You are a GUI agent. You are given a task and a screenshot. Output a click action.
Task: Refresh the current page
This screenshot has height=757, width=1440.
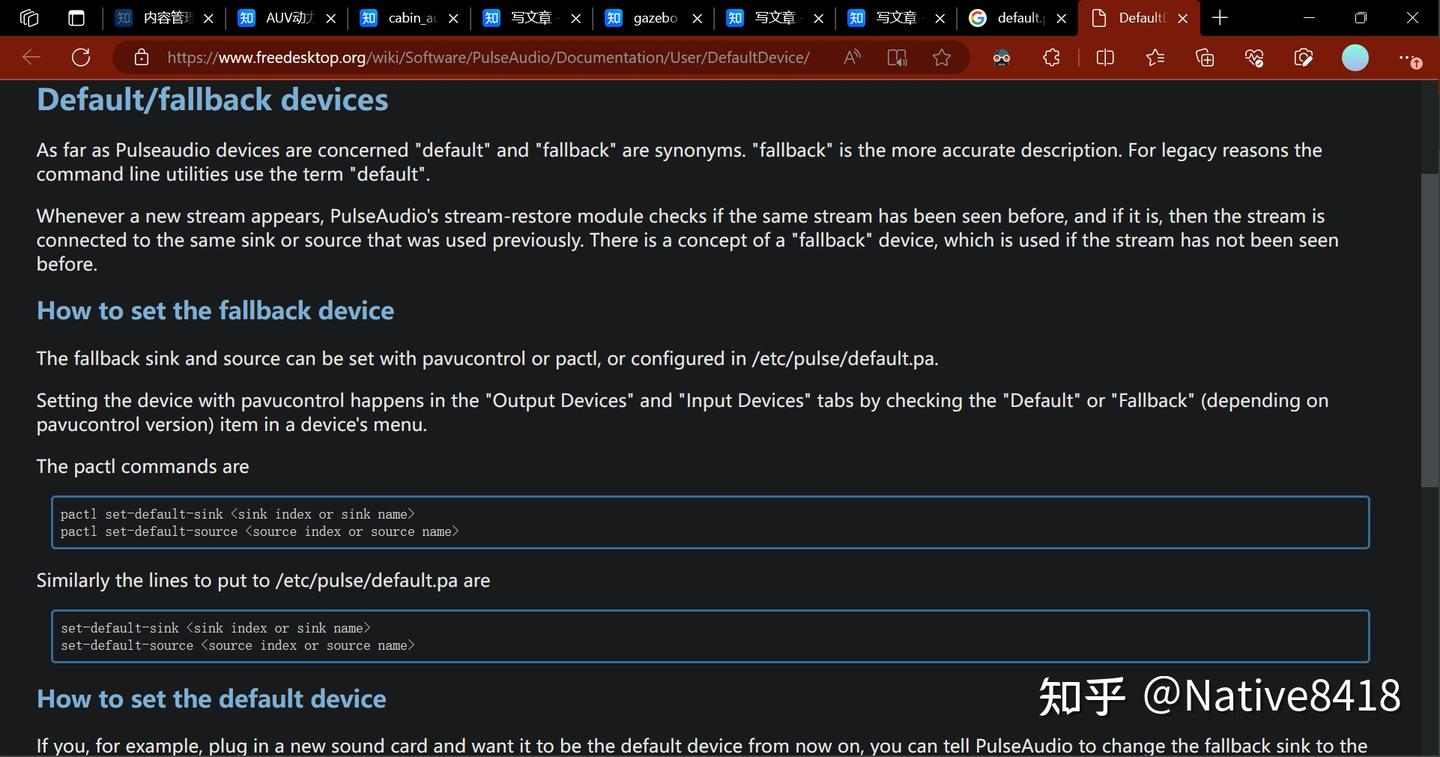81,57
